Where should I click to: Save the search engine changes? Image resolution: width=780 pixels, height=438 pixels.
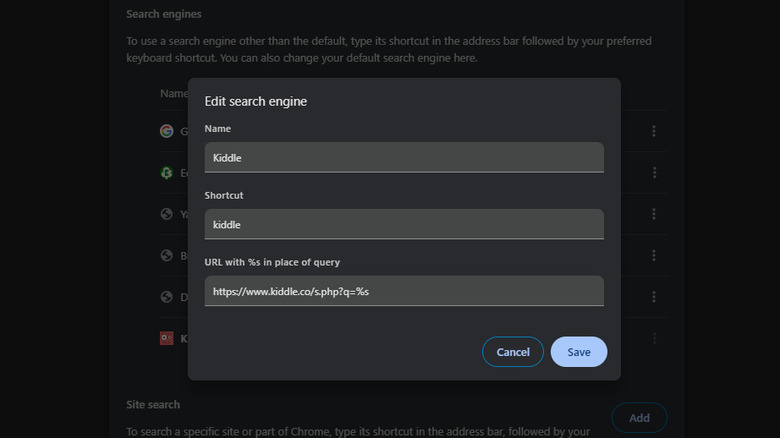579,352
